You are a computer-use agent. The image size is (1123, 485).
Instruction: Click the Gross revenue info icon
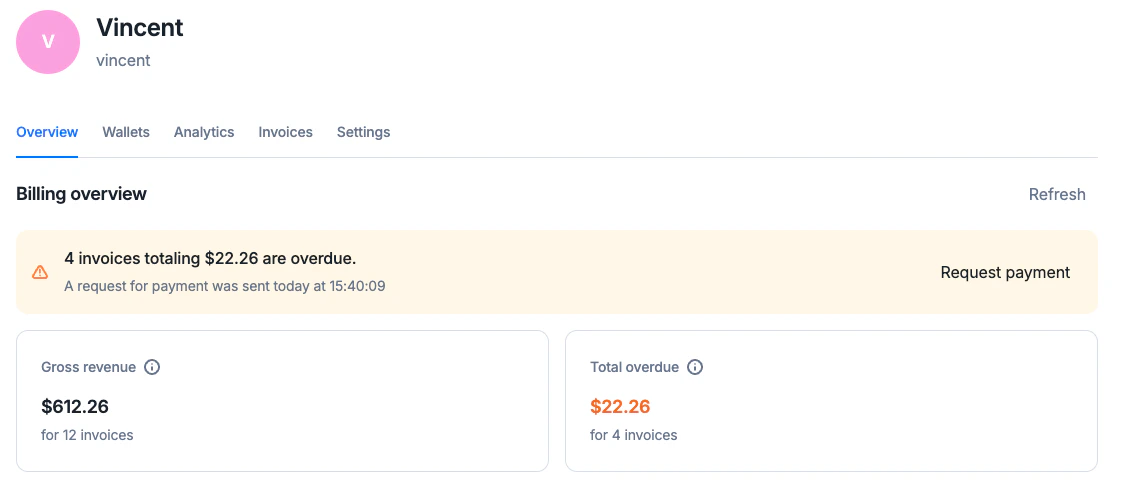152,368
